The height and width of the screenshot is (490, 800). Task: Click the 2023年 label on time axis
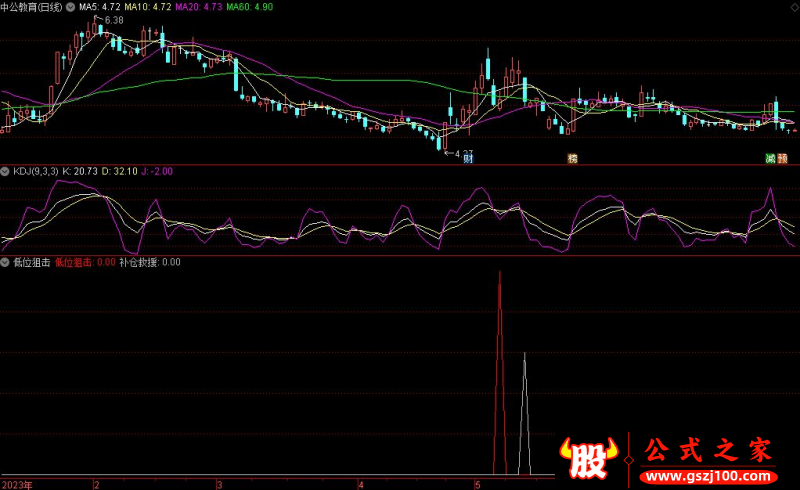[16, 484]
